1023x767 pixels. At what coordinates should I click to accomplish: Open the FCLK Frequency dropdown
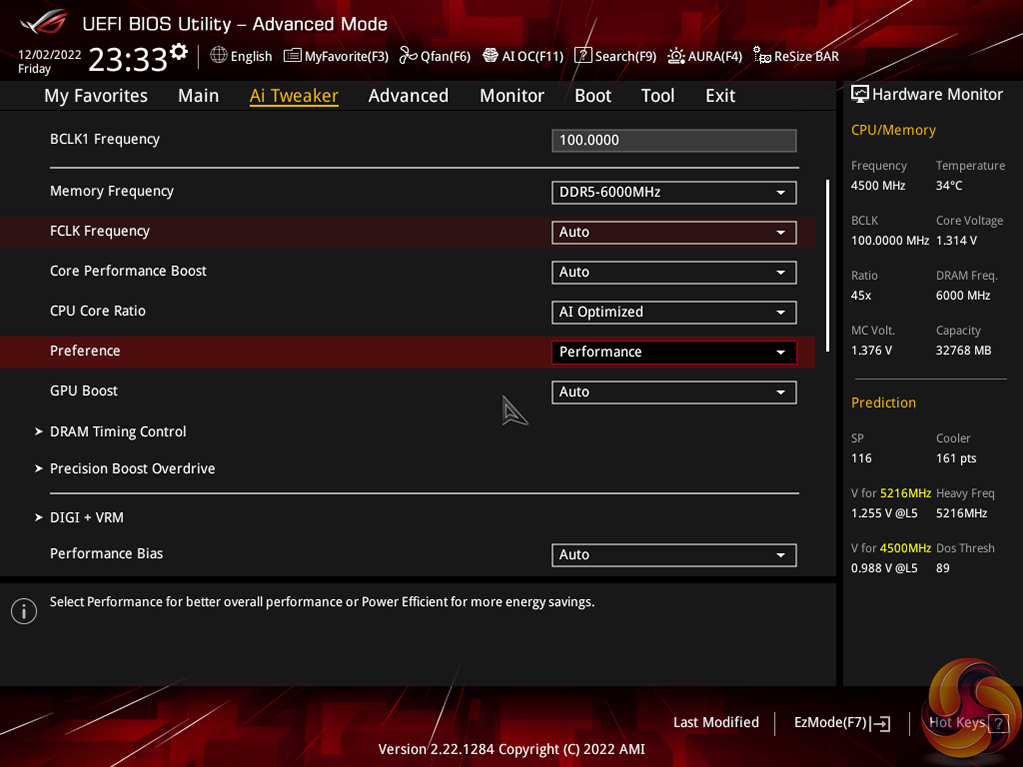coord(673,232)
